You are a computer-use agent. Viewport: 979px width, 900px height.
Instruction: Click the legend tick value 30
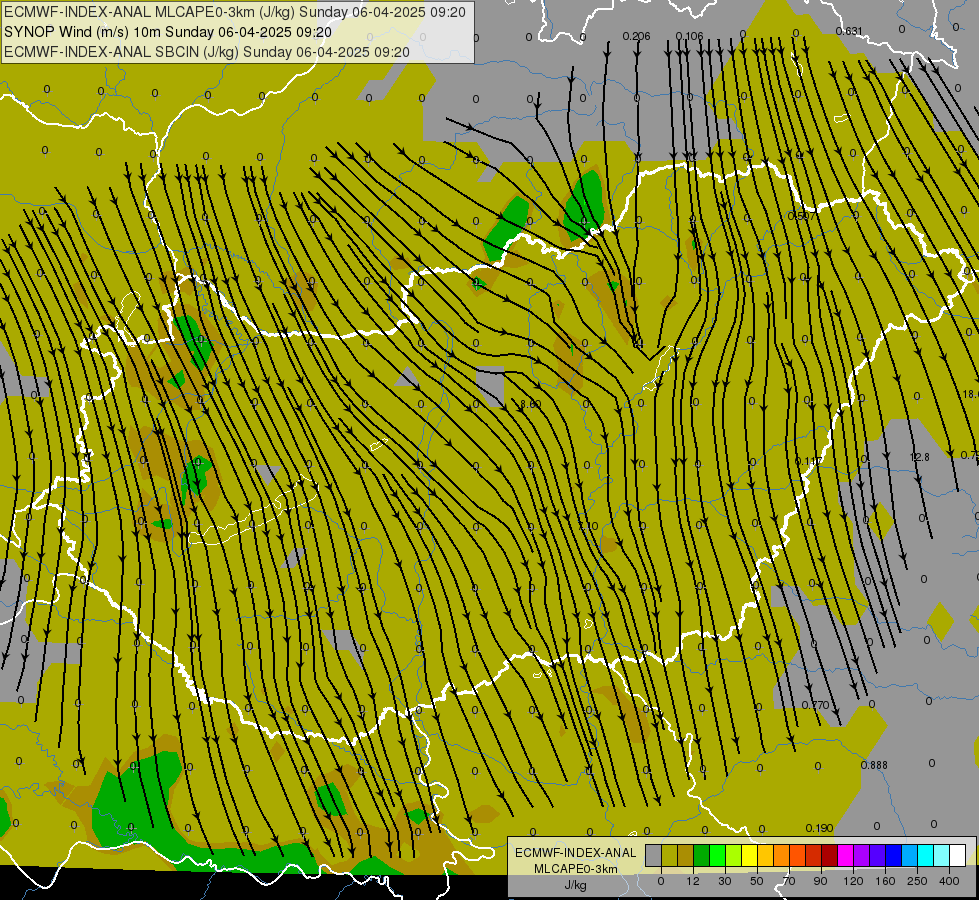(x=725, y=881)
